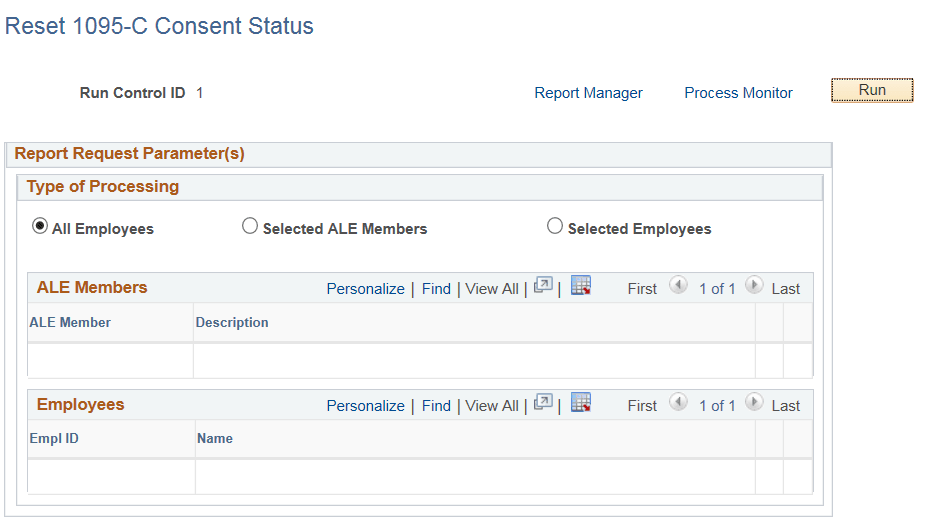Image resolution: width=950 pixels, height=526 pixels.
Task: Open the Report Manager link
Action: 588,93
